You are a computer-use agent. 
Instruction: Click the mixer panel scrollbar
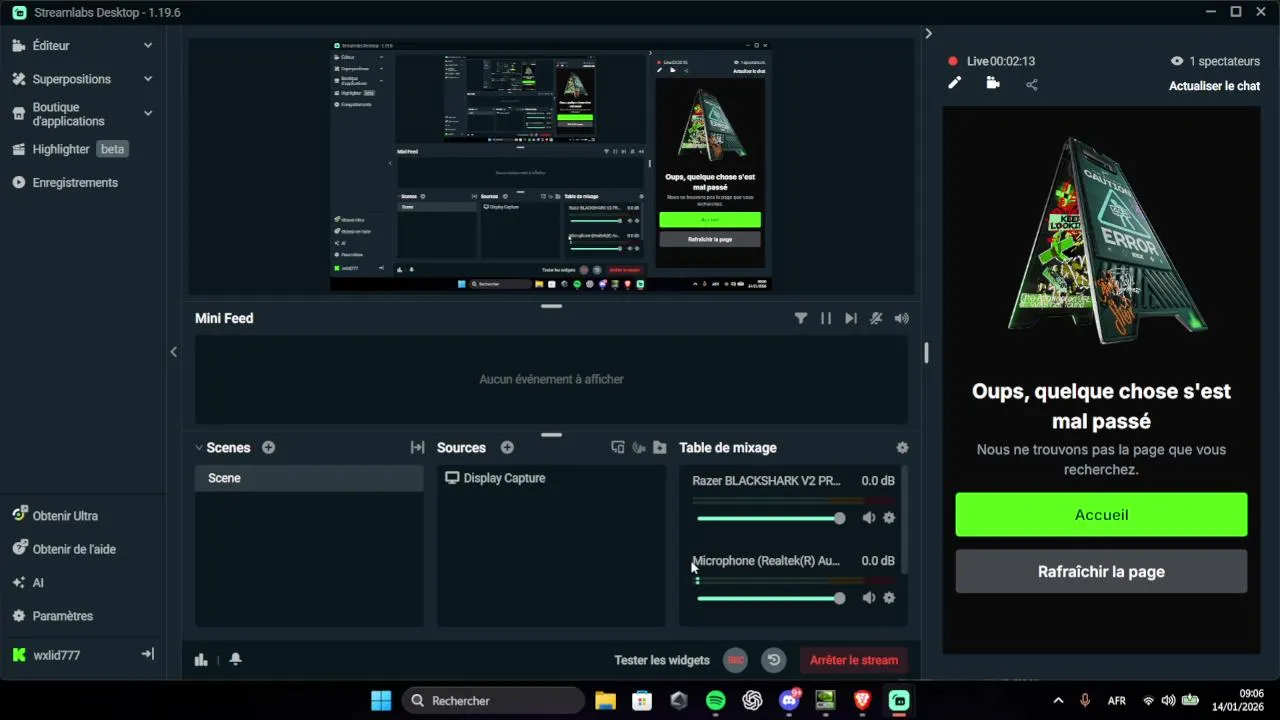(904, 522)
